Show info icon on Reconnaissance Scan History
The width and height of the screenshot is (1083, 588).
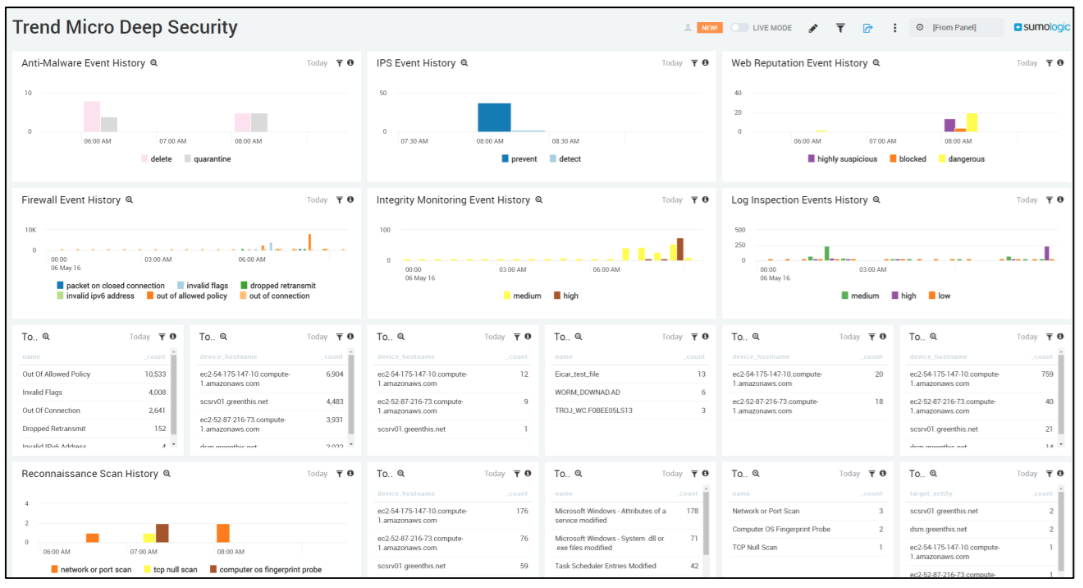pos(350,474)
